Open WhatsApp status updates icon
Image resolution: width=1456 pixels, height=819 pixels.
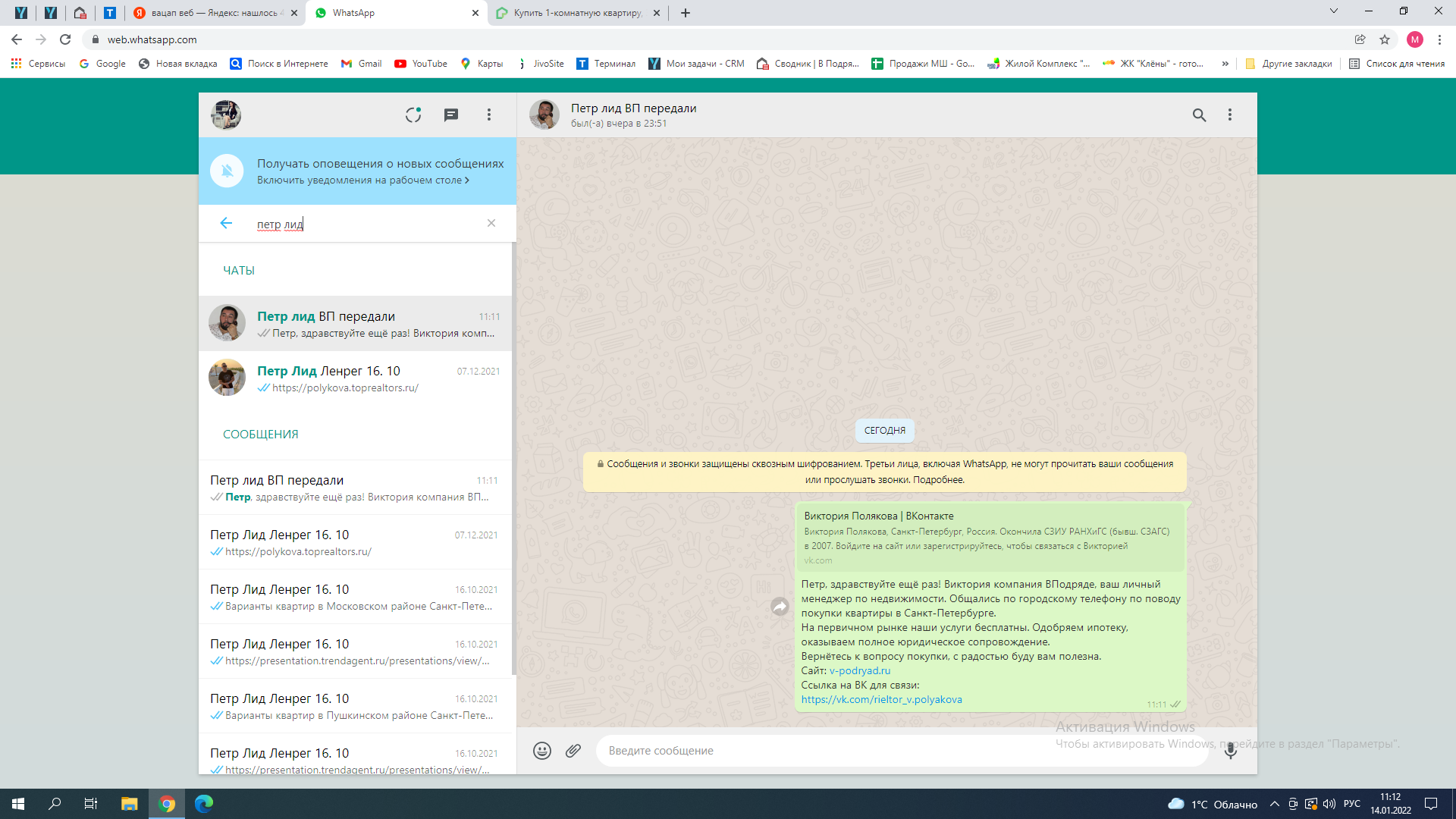(413, 115)
